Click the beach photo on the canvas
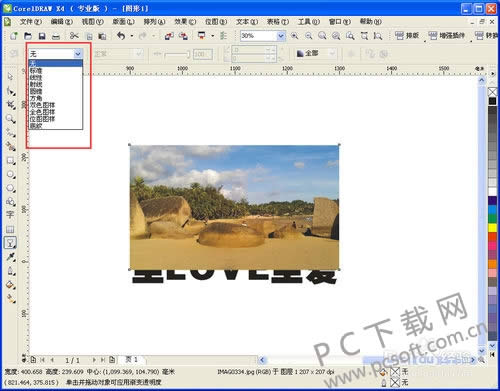500x391 pixels. (234, 207)
